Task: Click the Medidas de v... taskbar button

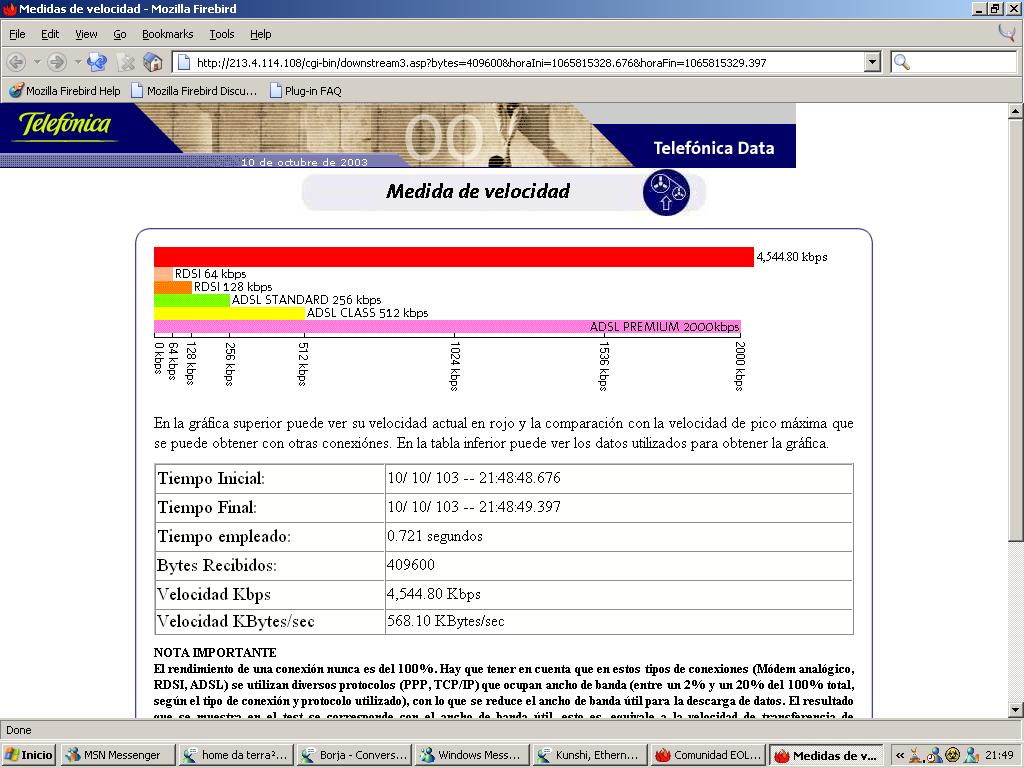Action: click(826, 755)
